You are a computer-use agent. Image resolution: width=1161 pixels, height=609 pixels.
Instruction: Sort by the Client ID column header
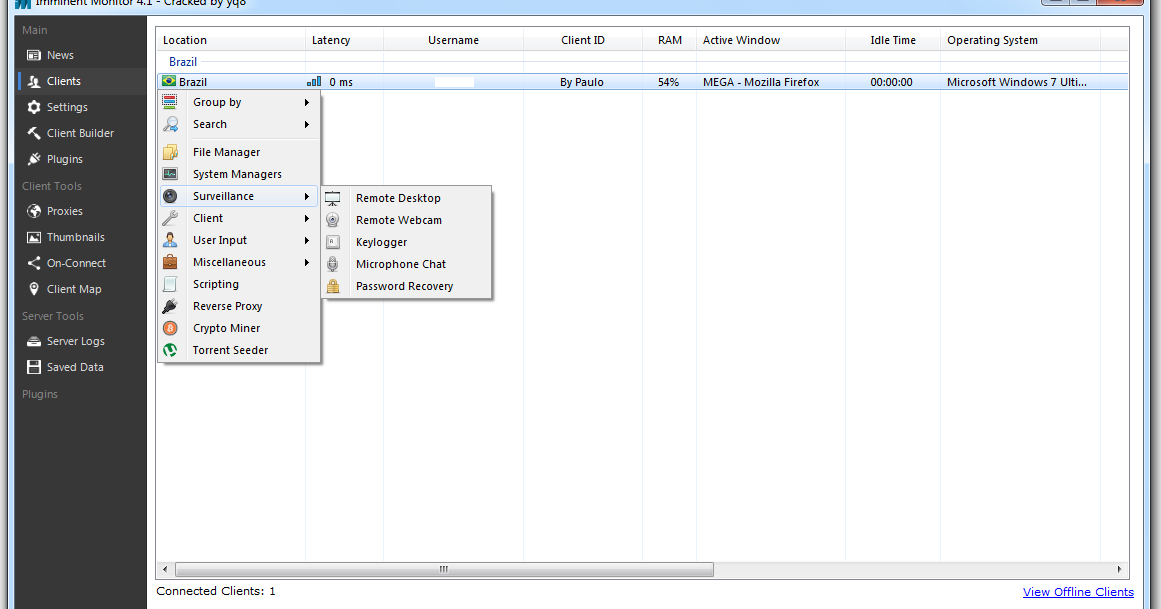point(583,40)
